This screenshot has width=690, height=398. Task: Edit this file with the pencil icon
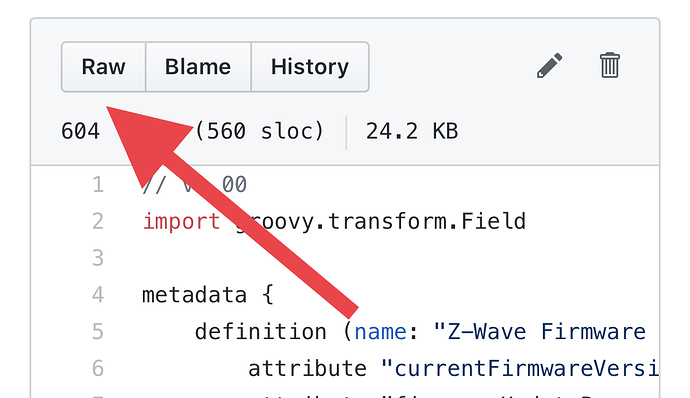point(550,66)
